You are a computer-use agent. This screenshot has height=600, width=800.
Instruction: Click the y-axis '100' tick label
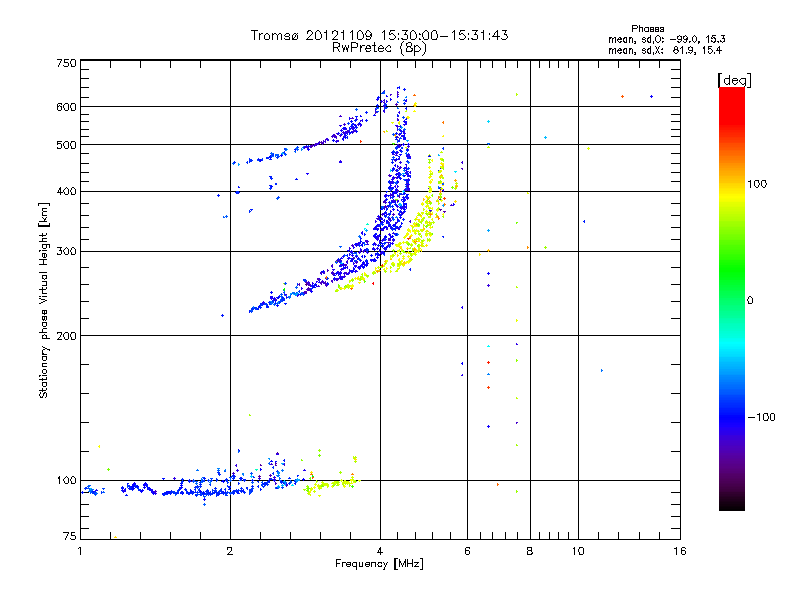(66, 481)
